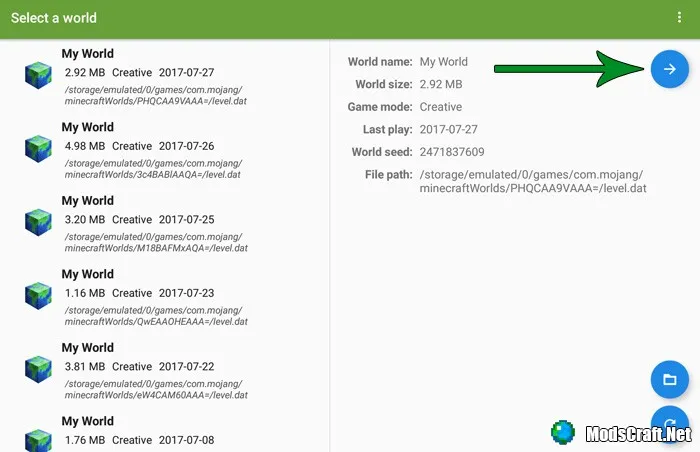This screenshot has width=700, height=452.
Task: Tap the blue forward arrow button
Action: click(x=669, y=69)
